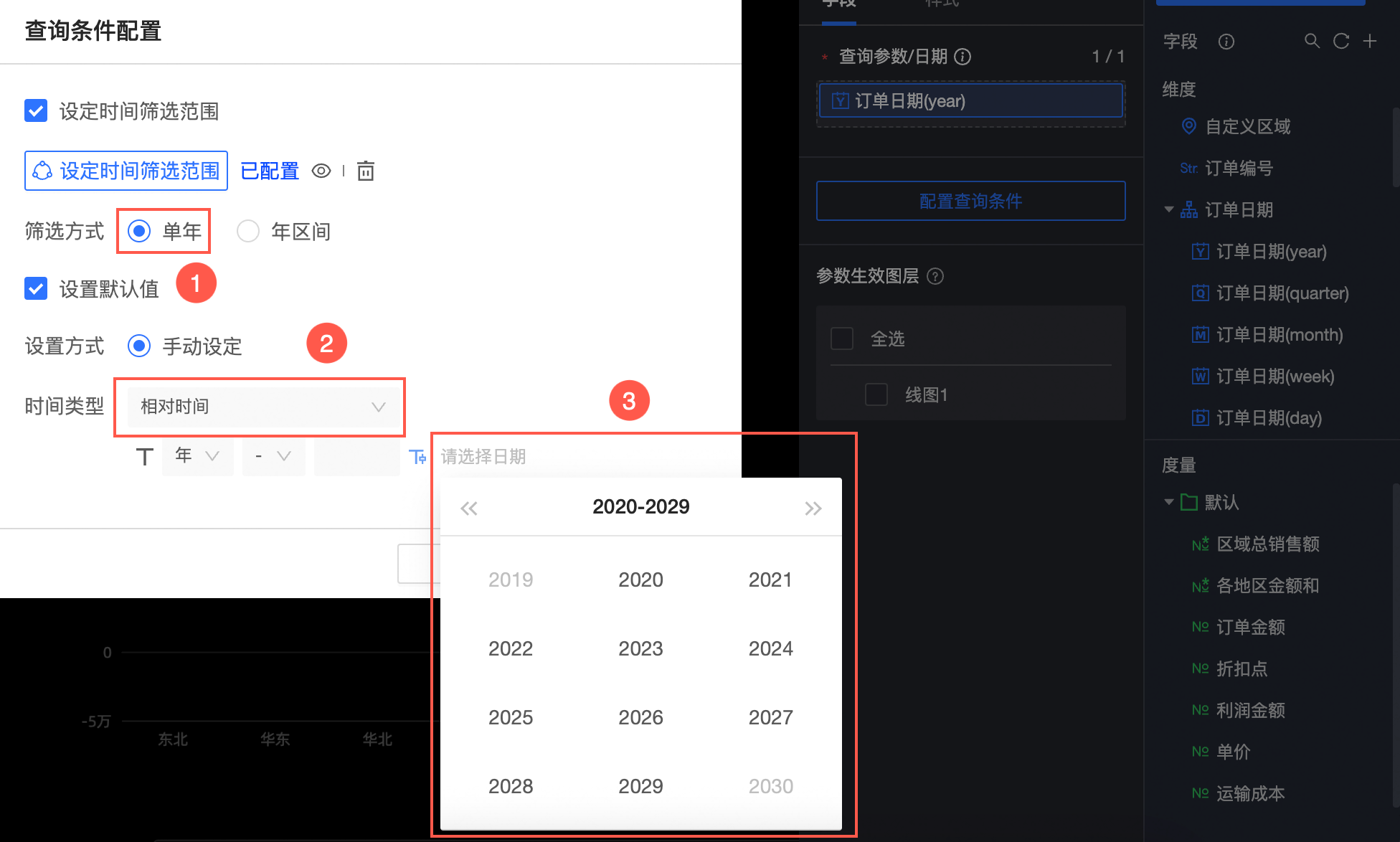Click the search icon in the 字段 panel
1400x842 pixels.
click(x=1312, y=42)
